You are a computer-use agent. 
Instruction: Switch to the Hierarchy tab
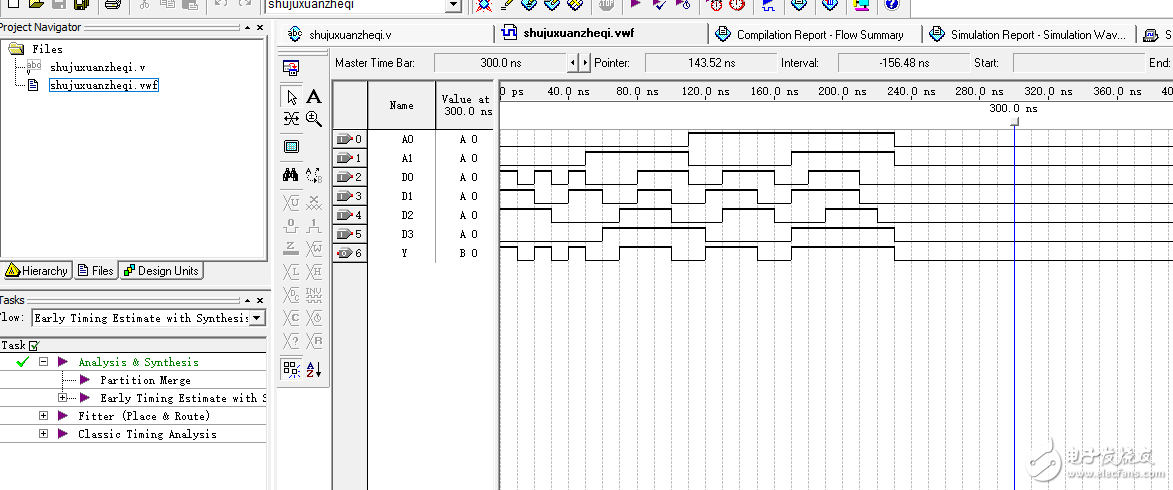(38, 271)
